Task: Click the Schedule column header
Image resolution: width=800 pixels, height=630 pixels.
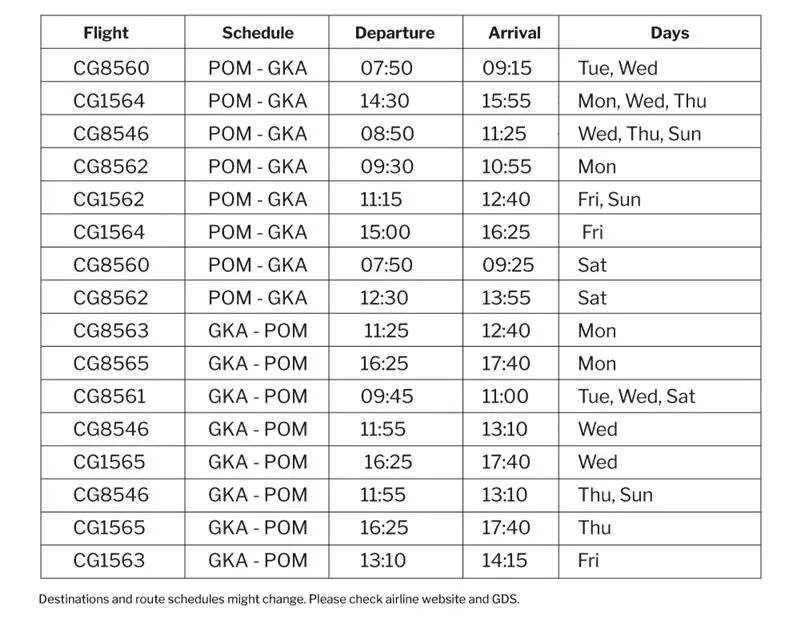Action: pyautogui.click(x=258, y=33)
